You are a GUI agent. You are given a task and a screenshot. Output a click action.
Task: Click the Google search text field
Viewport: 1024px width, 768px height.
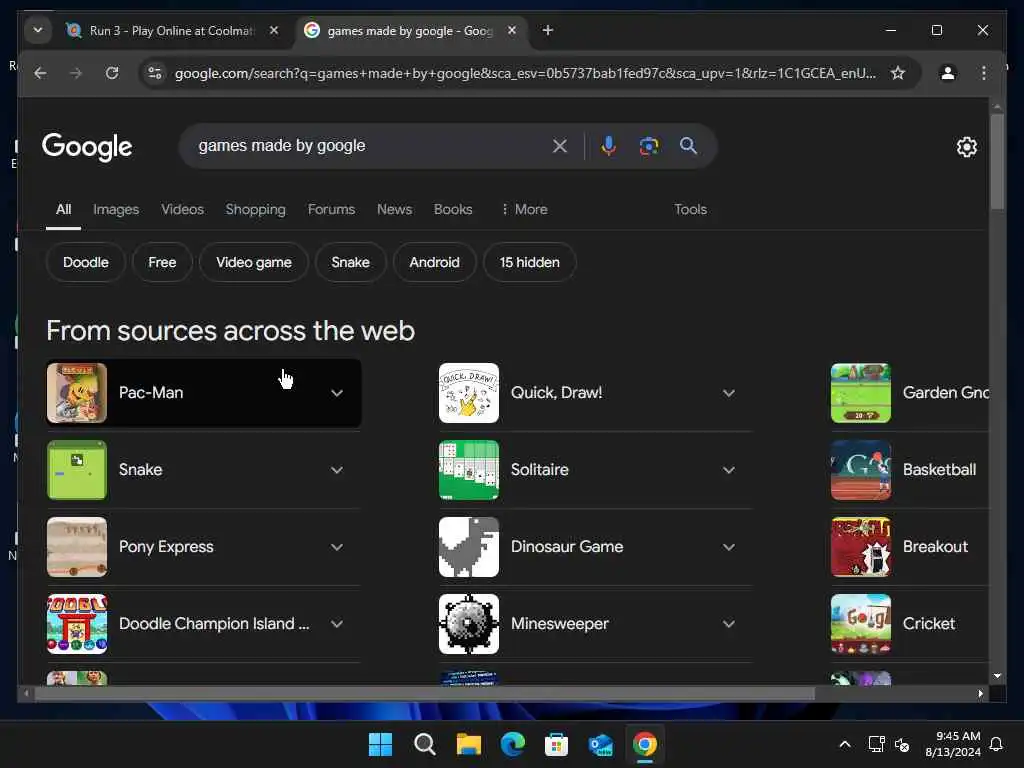[369, 146]
